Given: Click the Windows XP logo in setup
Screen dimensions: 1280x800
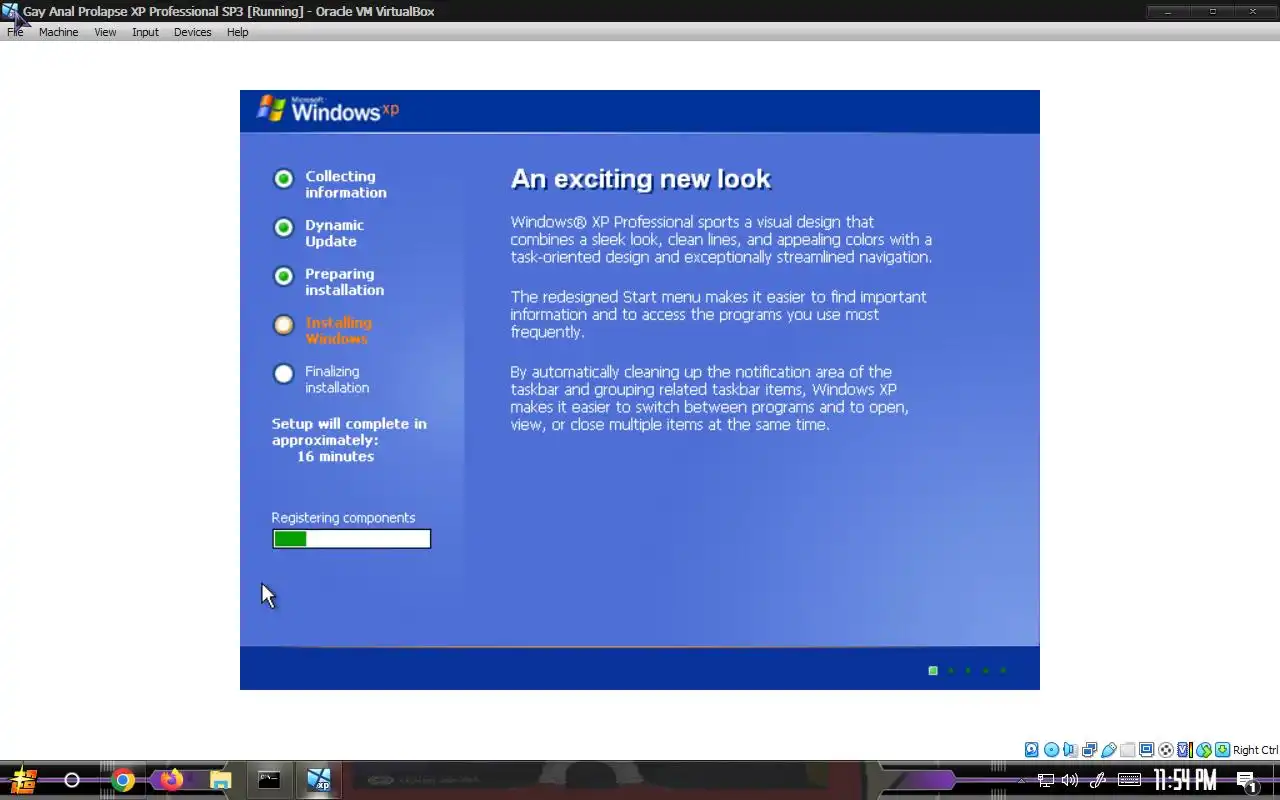Looking at the screenshot, I should (x=328, y=109).
